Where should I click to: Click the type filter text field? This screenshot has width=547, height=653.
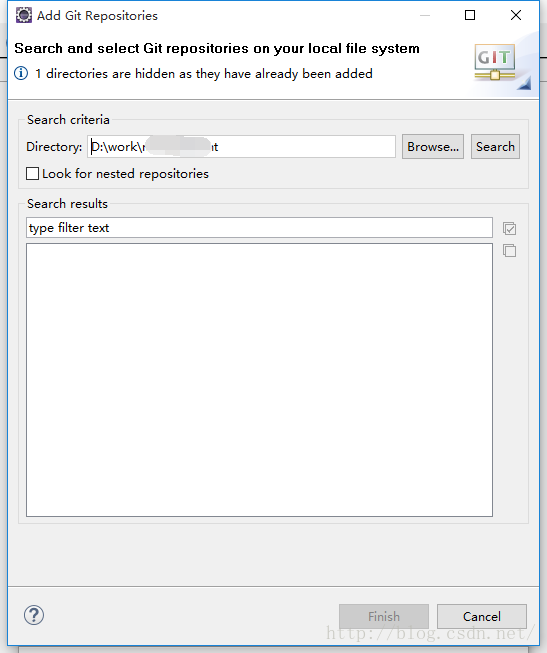[259, 228]
